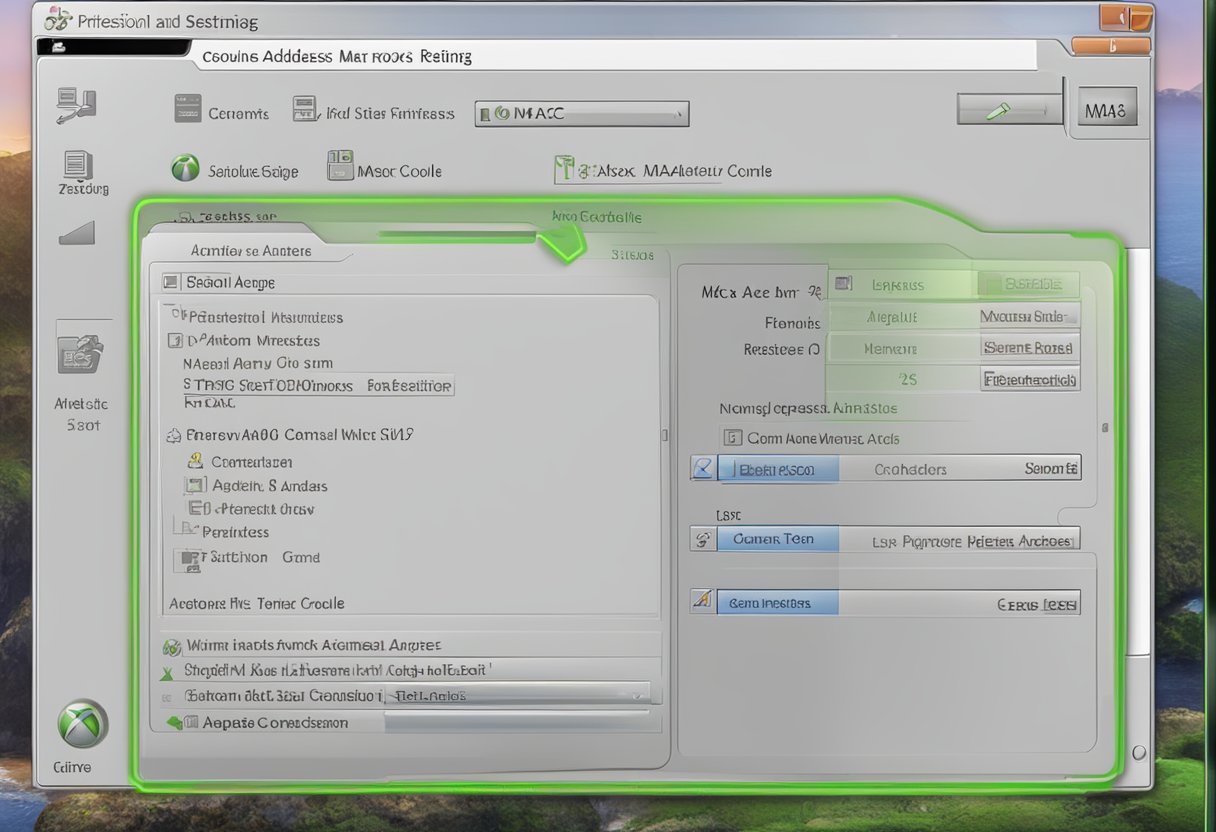The image size is (1216, 832).
Task: Expand the Conteutaoer tree item
Action: (197, 461)
